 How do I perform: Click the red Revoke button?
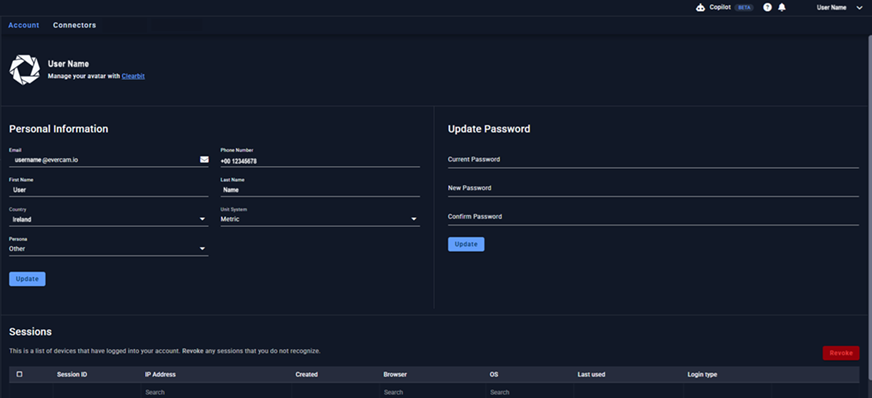[x=841, y=353]
